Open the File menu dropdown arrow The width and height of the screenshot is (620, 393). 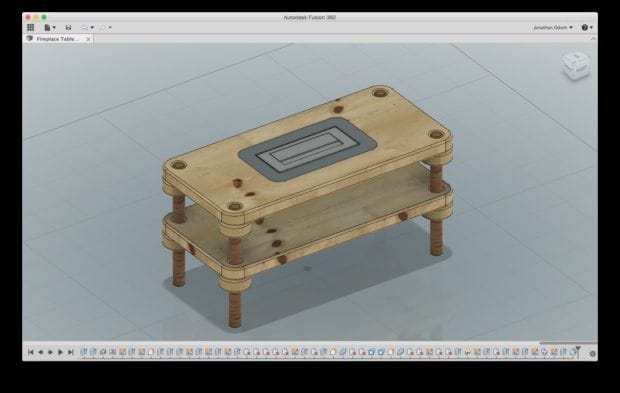pos(54,27)
